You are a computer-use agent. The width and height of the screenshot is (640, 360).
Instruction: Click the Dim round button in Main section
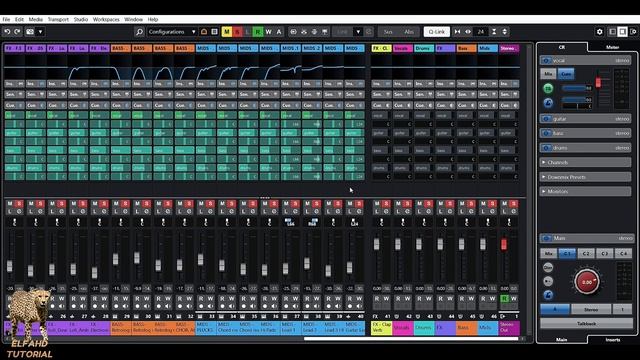(x=548, y=267)
